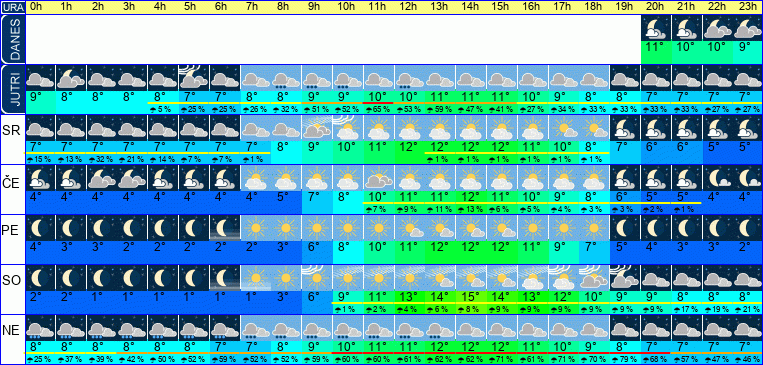Image resolution: width=763 pixels, height=365 pixels.
Task: Click the SO 14h 15° temperature cell
Action: pyautogui.click(x=471, y=296)
